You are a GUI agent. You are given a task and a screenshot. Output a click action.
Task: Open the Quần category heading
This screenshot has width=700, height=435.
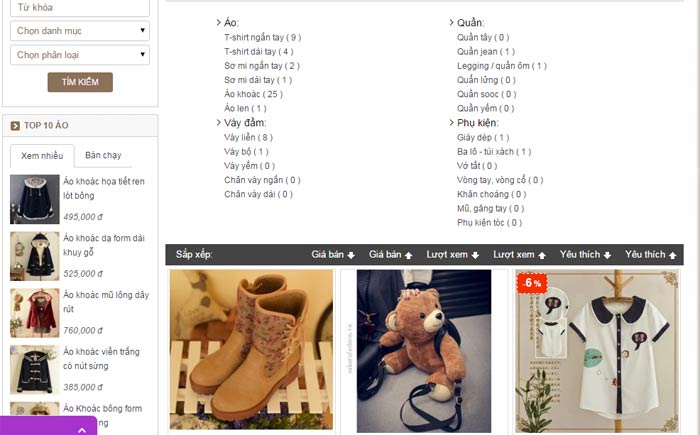[471, 22]
